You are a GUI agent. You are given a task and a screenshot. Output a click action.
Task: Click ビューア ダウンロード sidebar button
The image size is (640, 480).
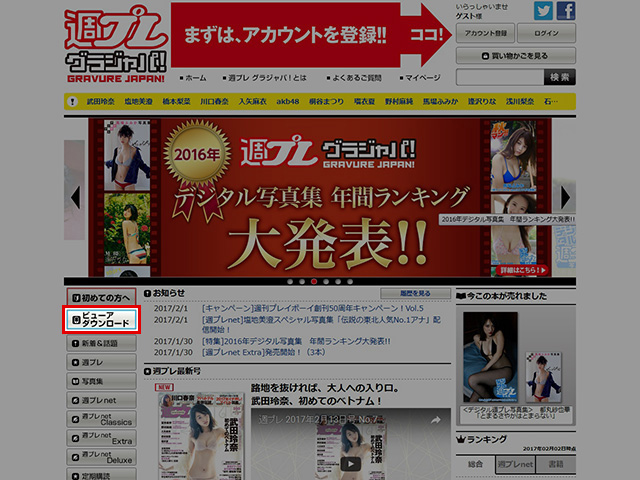(101, 319)
